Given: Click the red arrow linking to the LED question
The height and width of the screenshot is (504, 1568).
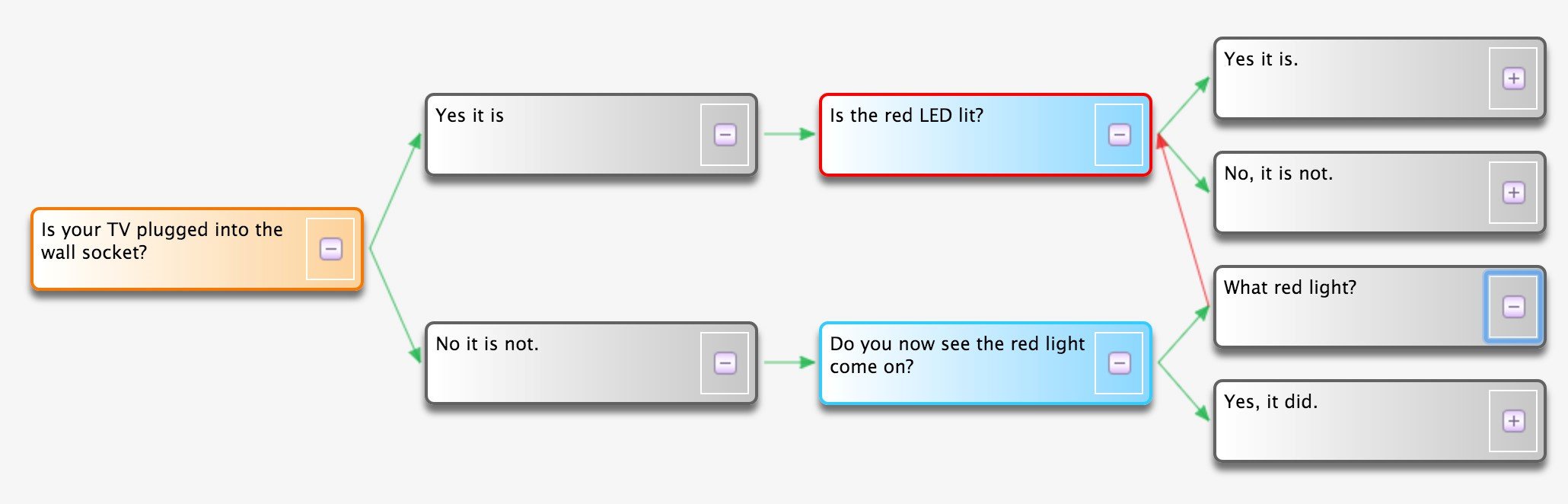Looking at the screenshot, I should click(1184, 221).
